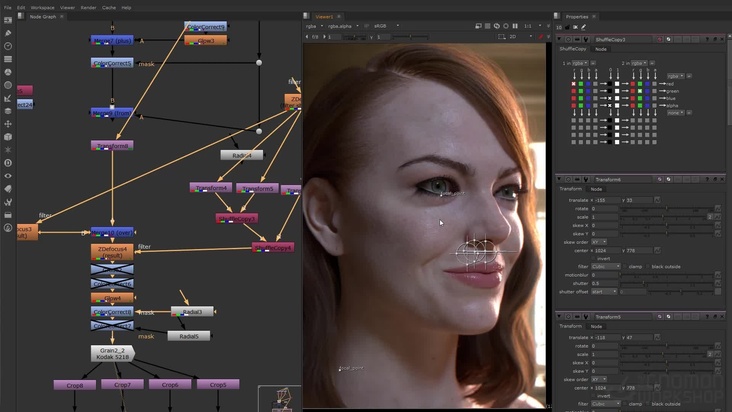Enable invert checkbox in Transform6 properties

tap(592, 258)
